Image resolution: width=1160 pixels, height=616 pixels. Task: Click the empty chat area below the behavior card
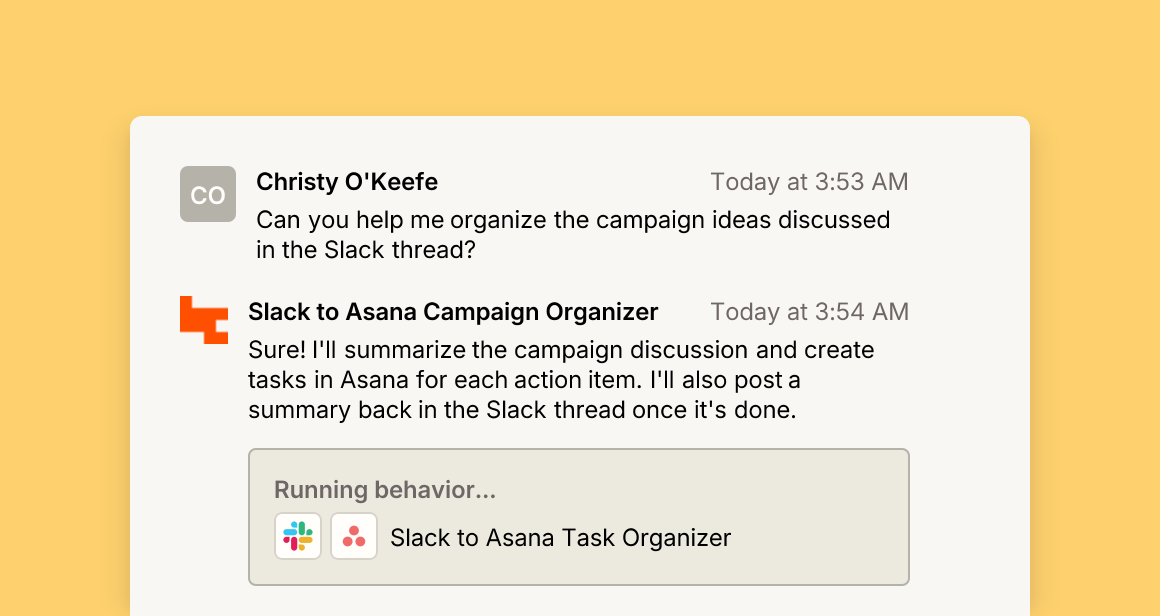[580, 602]
